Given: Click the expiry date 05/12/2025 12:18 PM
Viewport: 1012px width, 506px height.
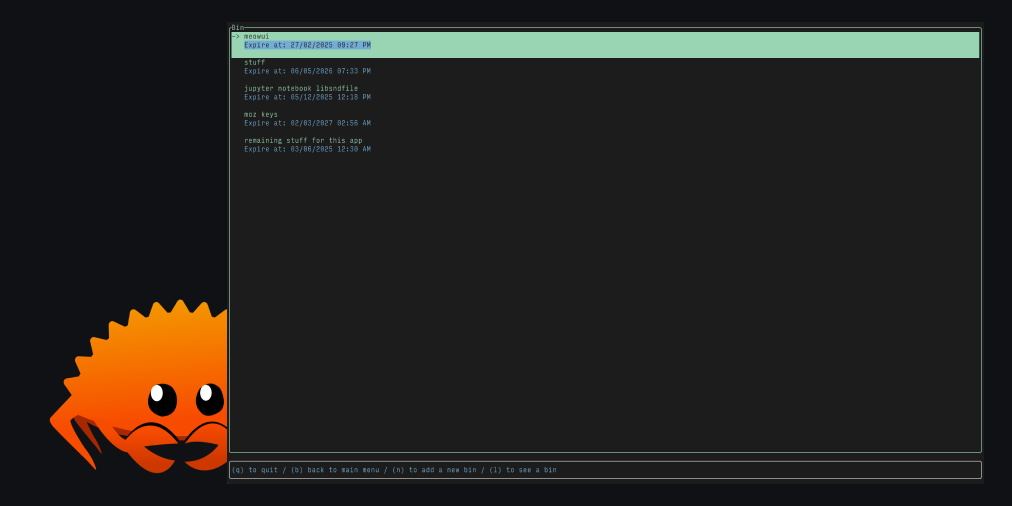Looking at the screenshot, I should pos(307,97).
